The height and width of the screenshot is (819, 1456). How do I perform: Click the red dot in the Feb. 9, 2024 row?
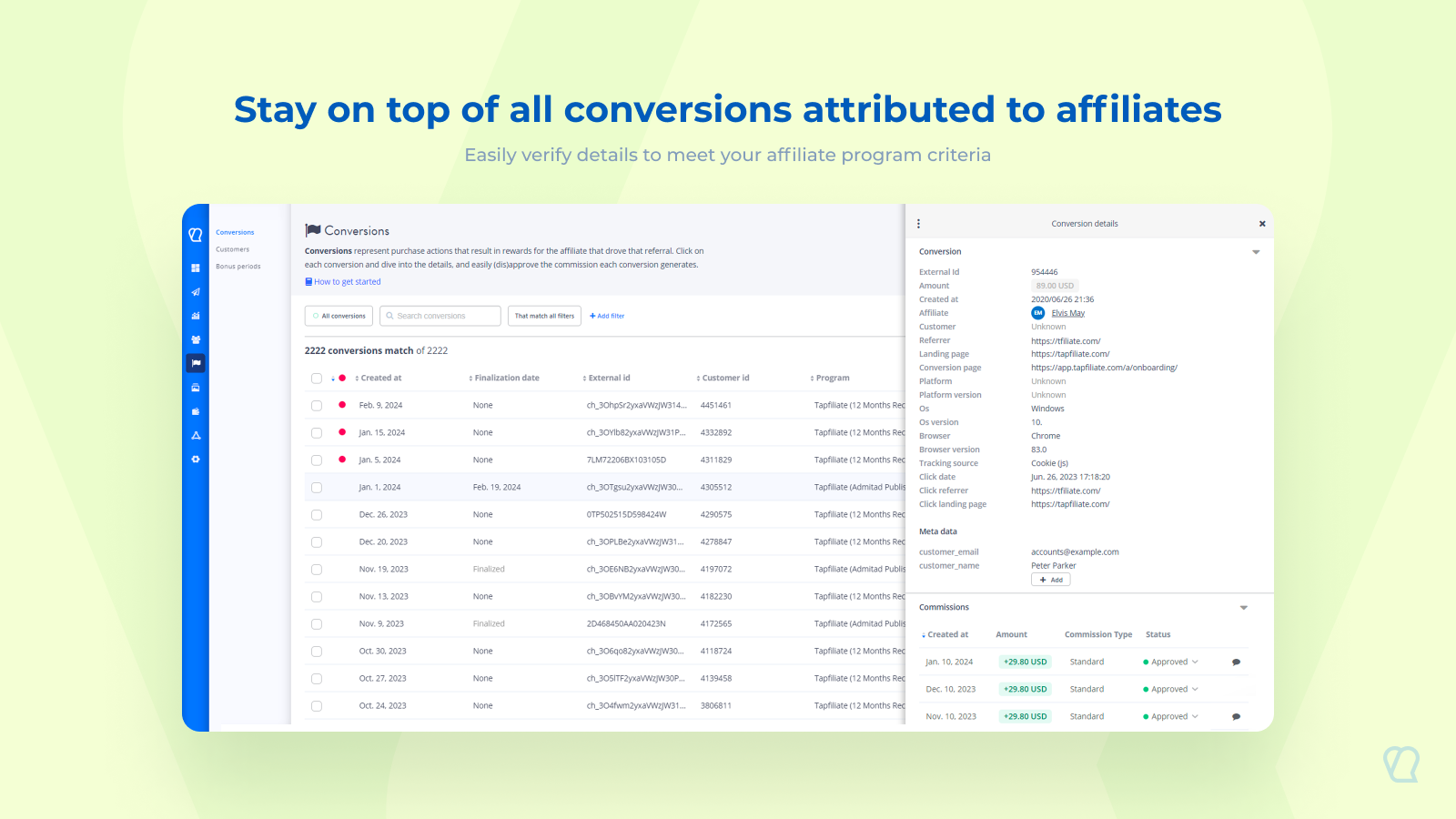pyautogui.click(x=342, y=405)
